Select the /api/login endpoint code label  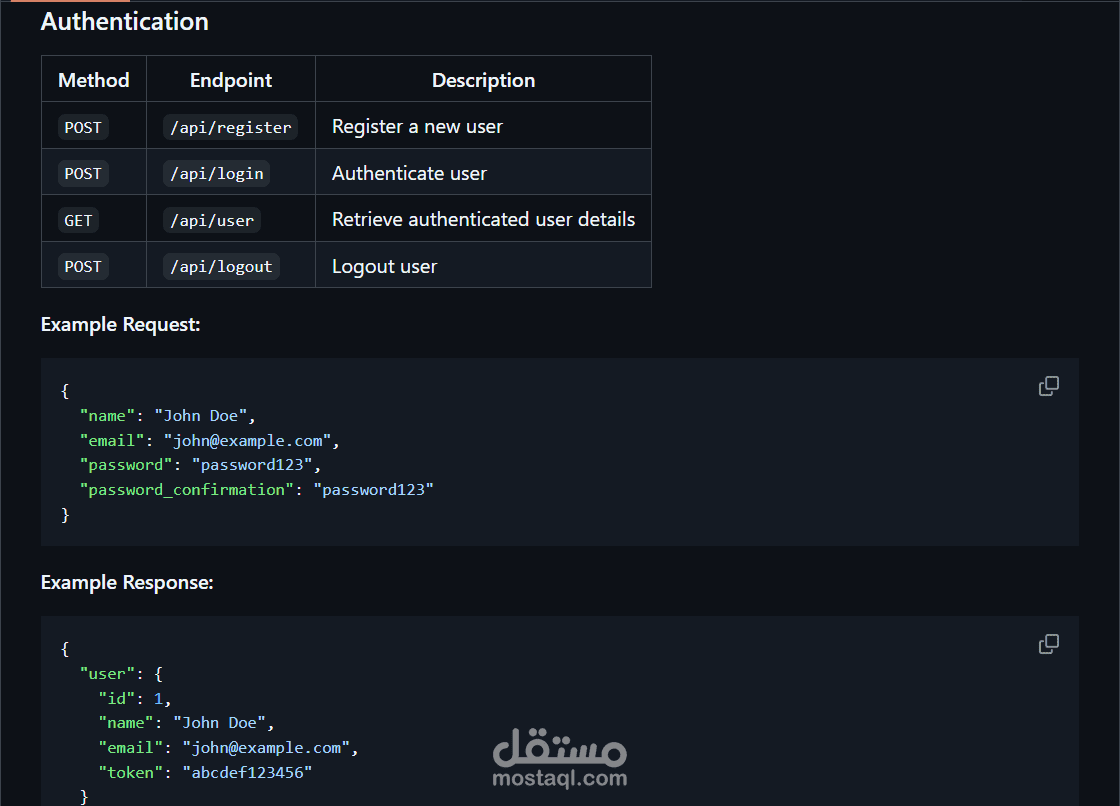pos(216,173)
